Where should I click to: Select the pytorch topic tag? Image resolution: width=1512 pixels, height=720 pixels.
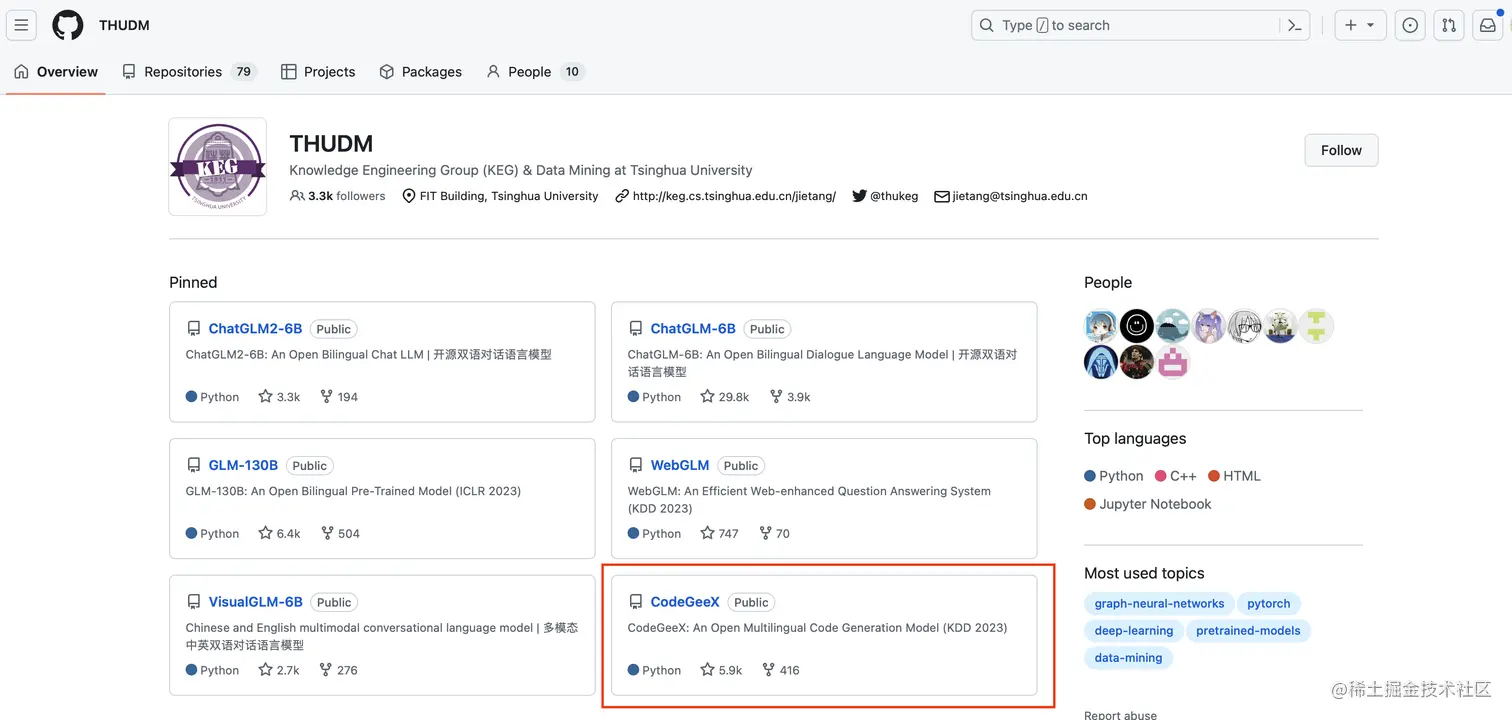[x=1268, y=604]
